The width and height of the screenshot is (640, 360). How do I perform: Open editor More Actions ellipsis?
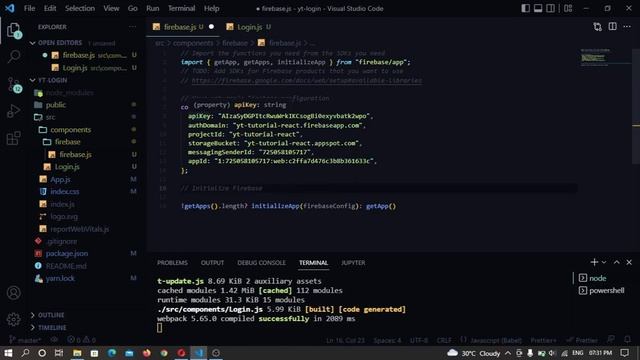click(x=627, y=27)
